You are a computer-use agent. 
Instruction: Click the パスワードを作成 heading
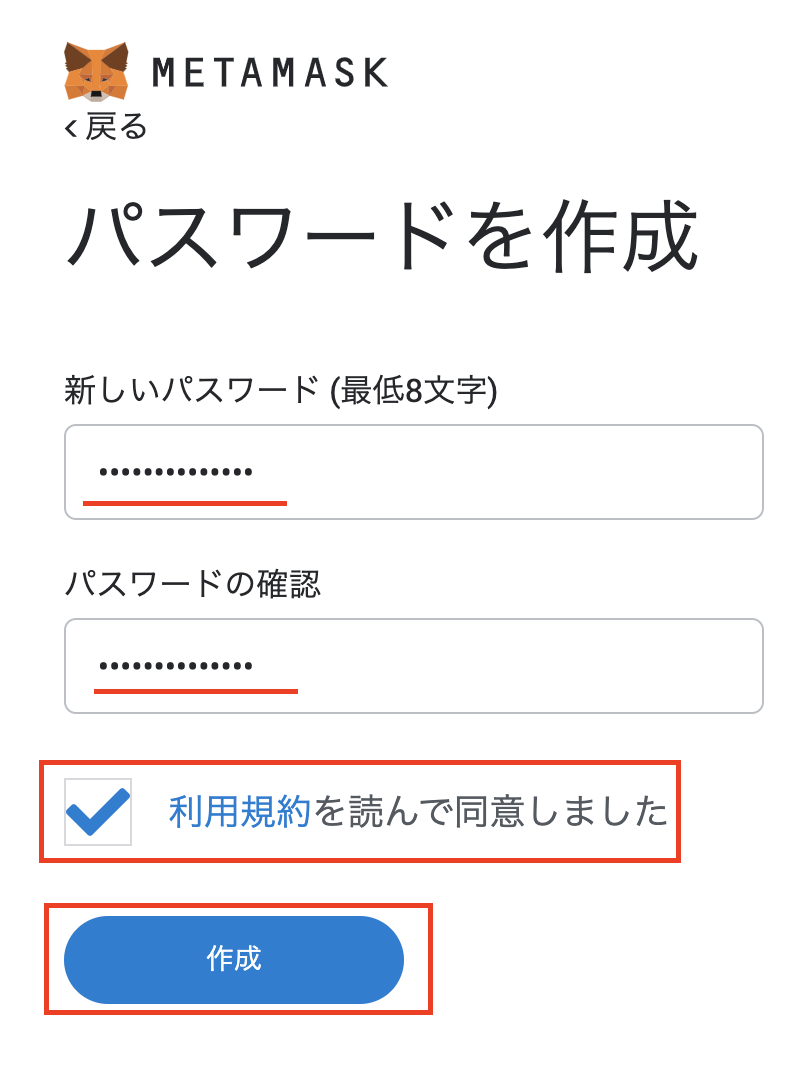(380, 237)
